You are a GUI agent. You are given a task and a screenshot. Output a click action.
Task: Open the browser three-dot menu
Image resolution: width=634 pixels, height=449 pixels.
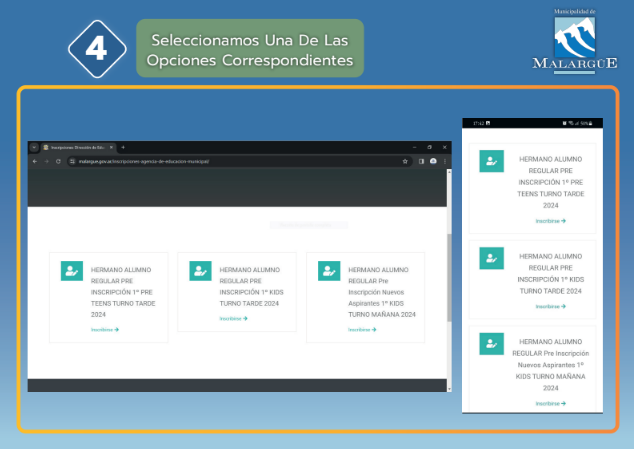click(x=446, y=161)
